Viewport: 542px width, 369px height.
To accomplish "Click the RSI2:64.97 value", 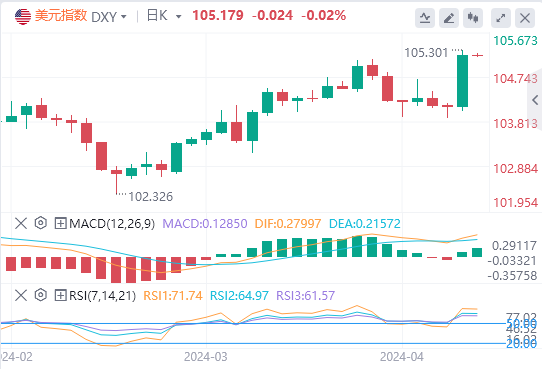I will (x=239, y=296).
